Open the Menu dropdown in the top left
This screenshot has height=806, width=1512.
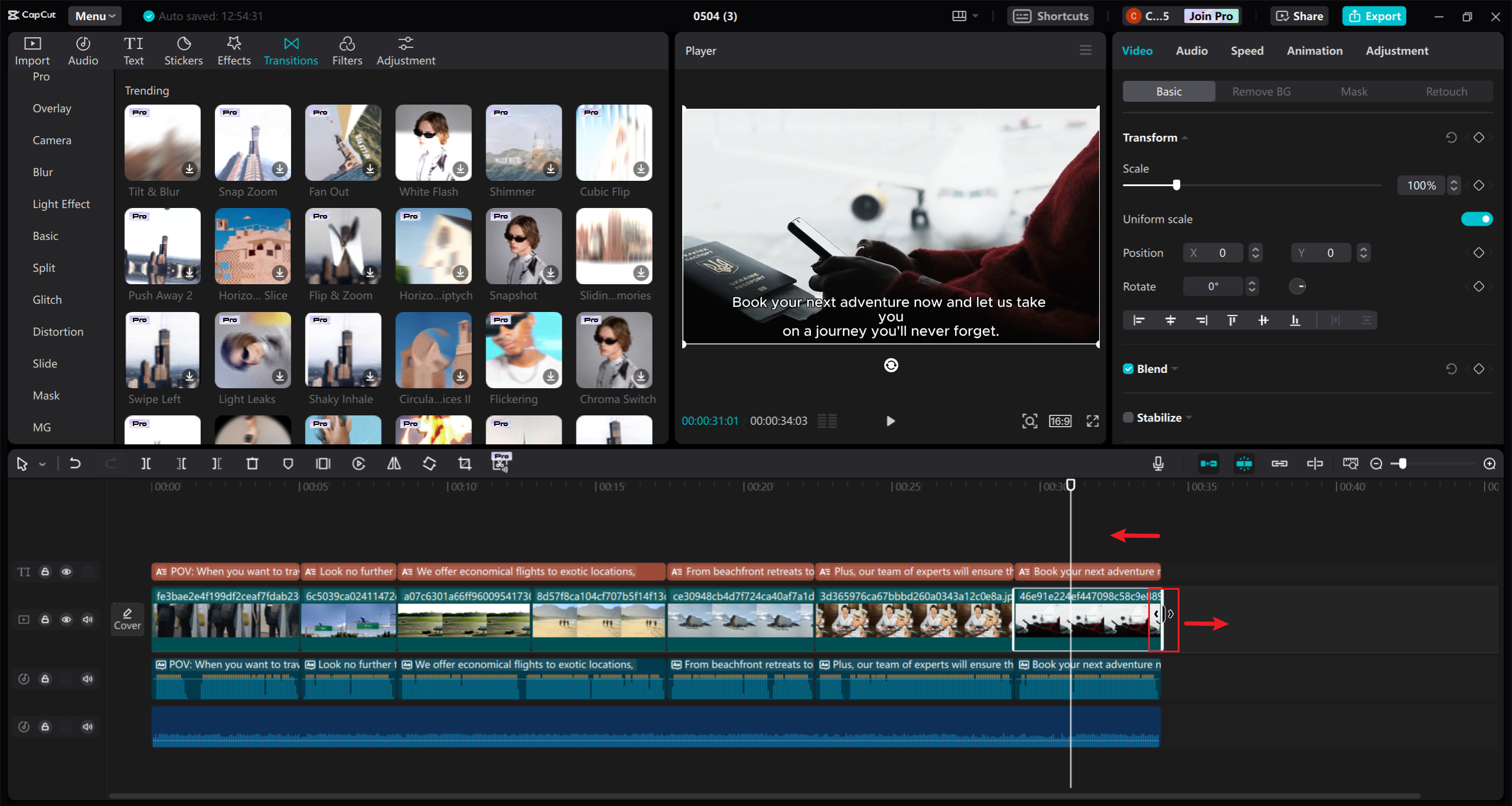94,16
